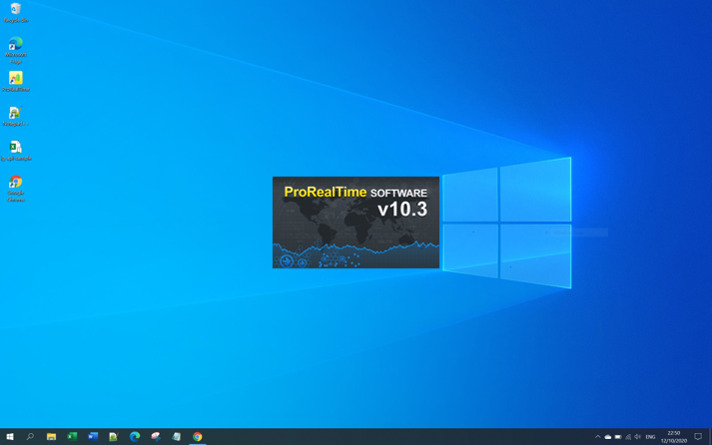This screenshot has width=712, height=445.
Task: Launch Excel from the taskbar
Action: (x=72, y=437)
